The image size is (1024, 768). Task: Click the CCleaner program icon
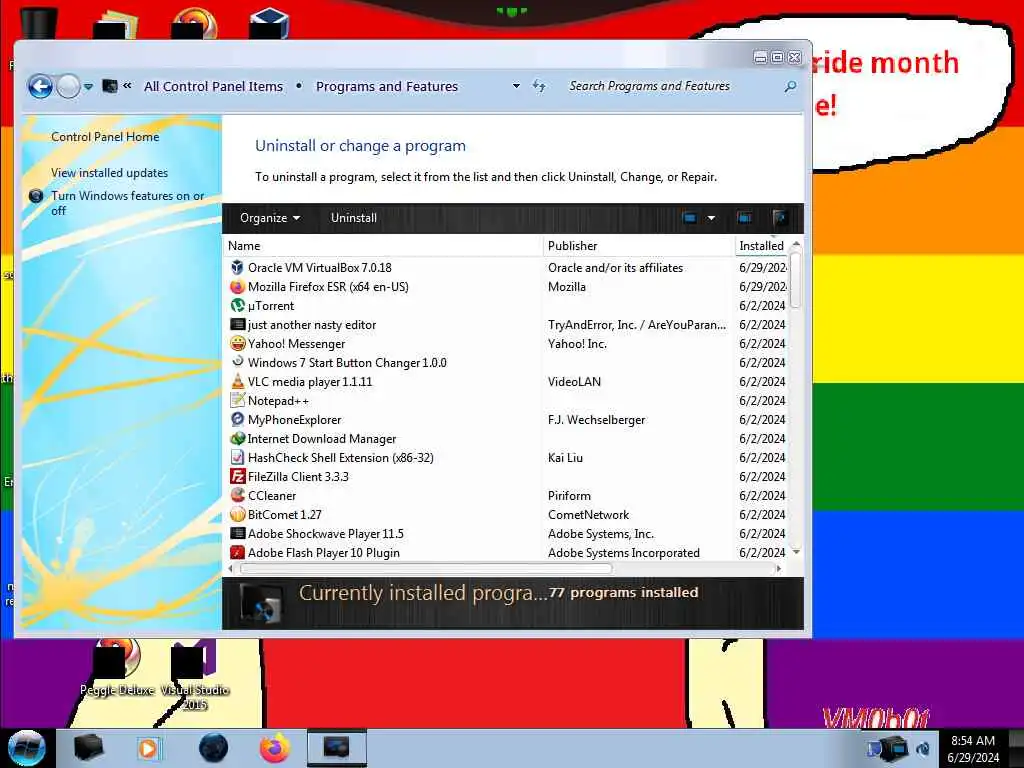[x=237, y=495]
